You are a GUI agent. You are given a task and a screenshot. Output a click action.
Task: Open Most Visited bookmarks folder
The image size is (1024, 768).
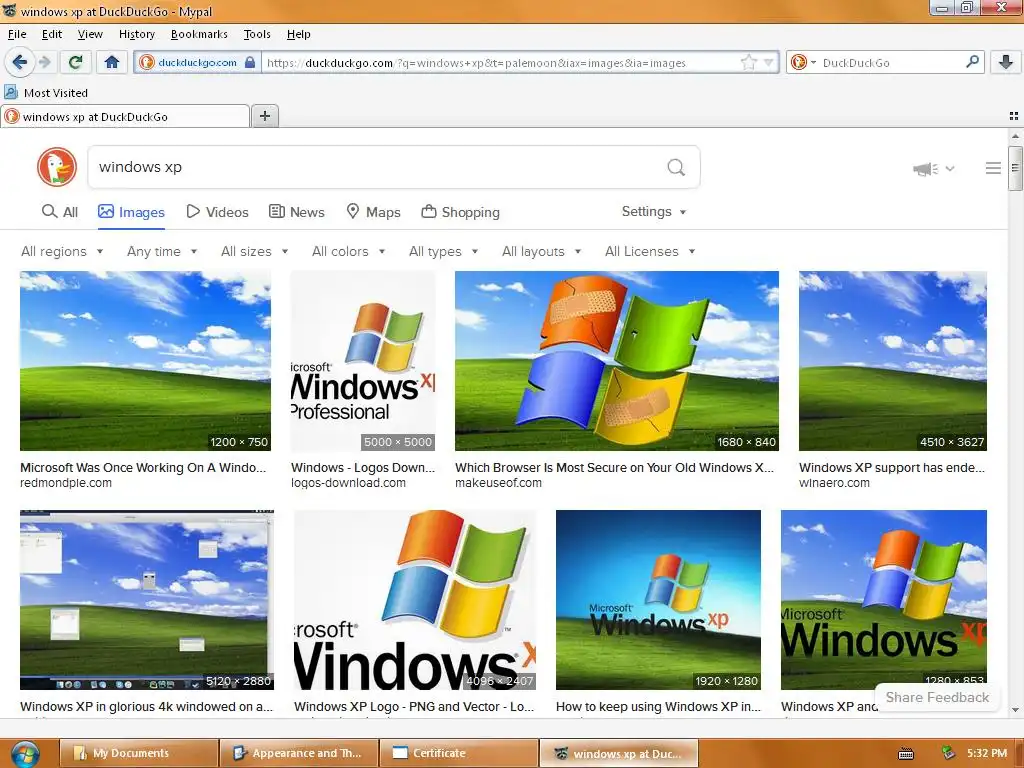[x=46, y=93]
